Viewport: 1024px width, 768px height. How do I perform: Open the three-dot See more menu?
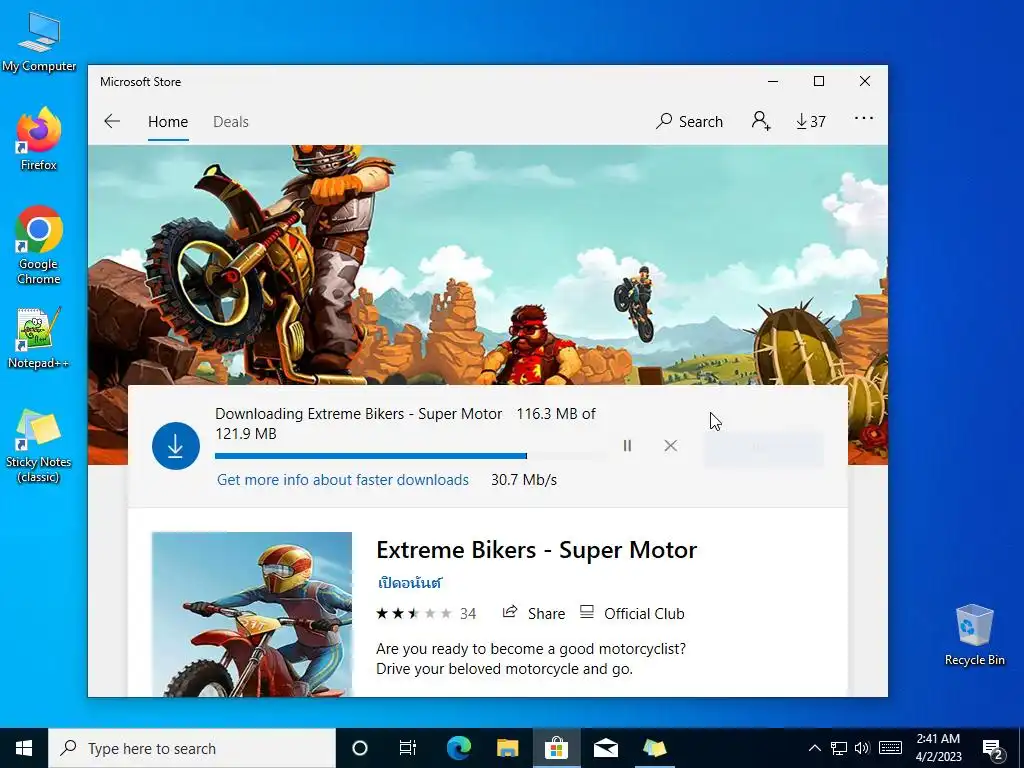pyautogui.click(x=863, y=119)
